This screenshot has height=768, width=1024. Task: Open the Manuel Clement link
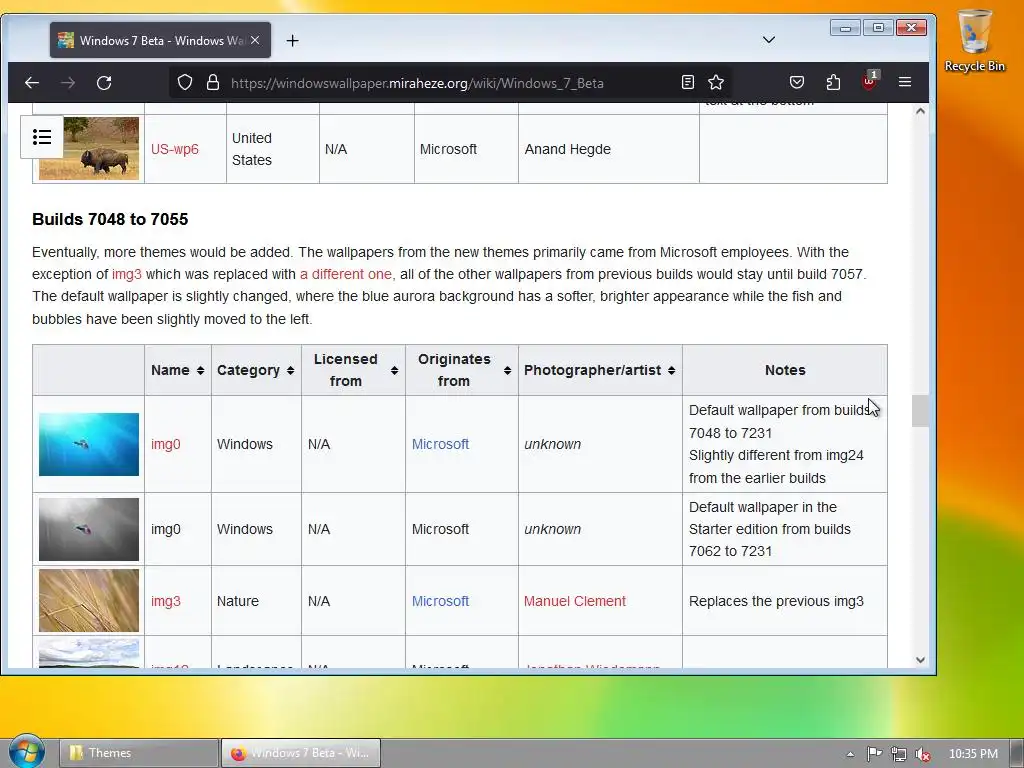(575, 601)
